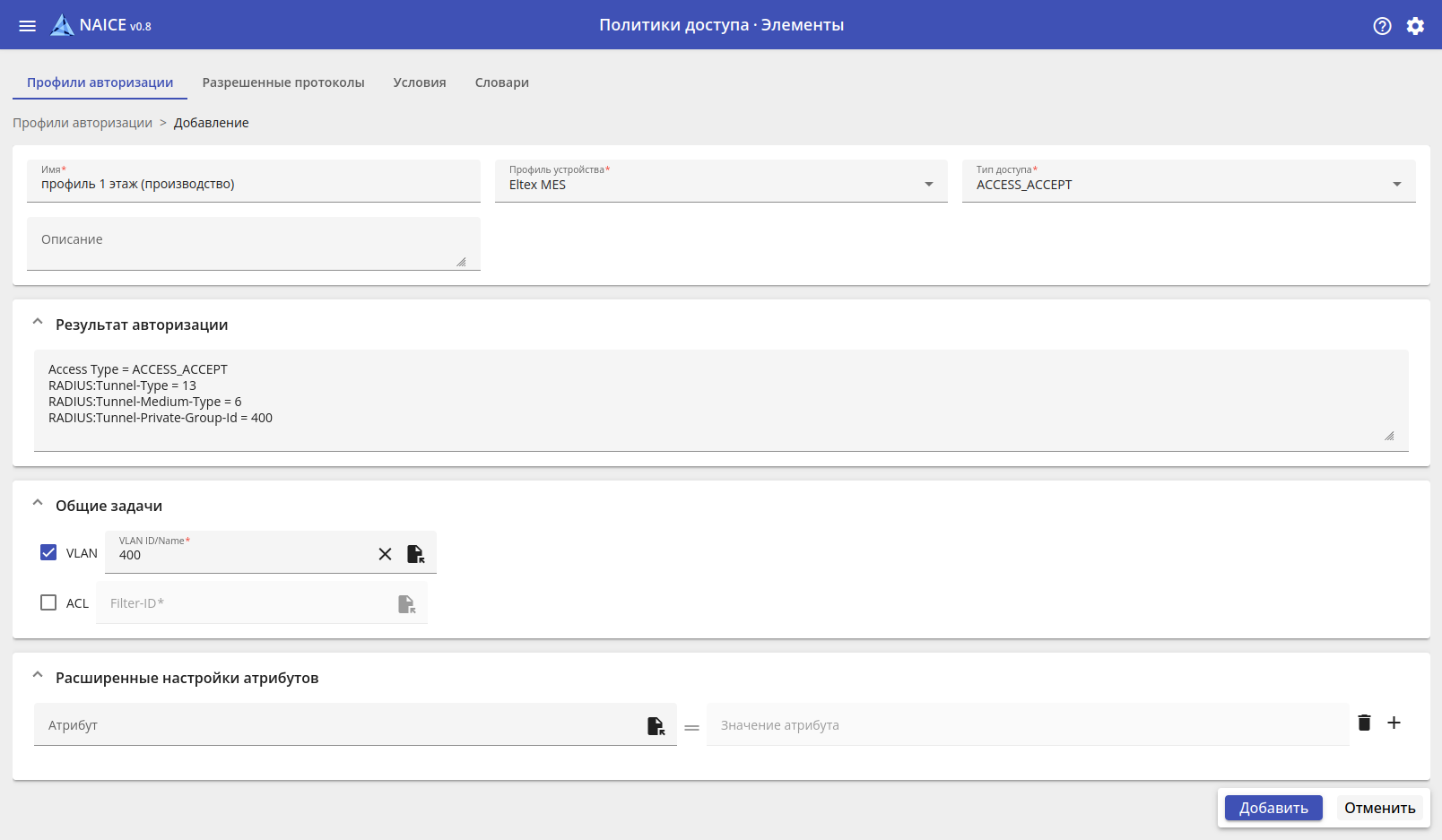Switch to the Разрешенные протоколы tab
This screenshot has height=840, width=1442.
(283, 82)
